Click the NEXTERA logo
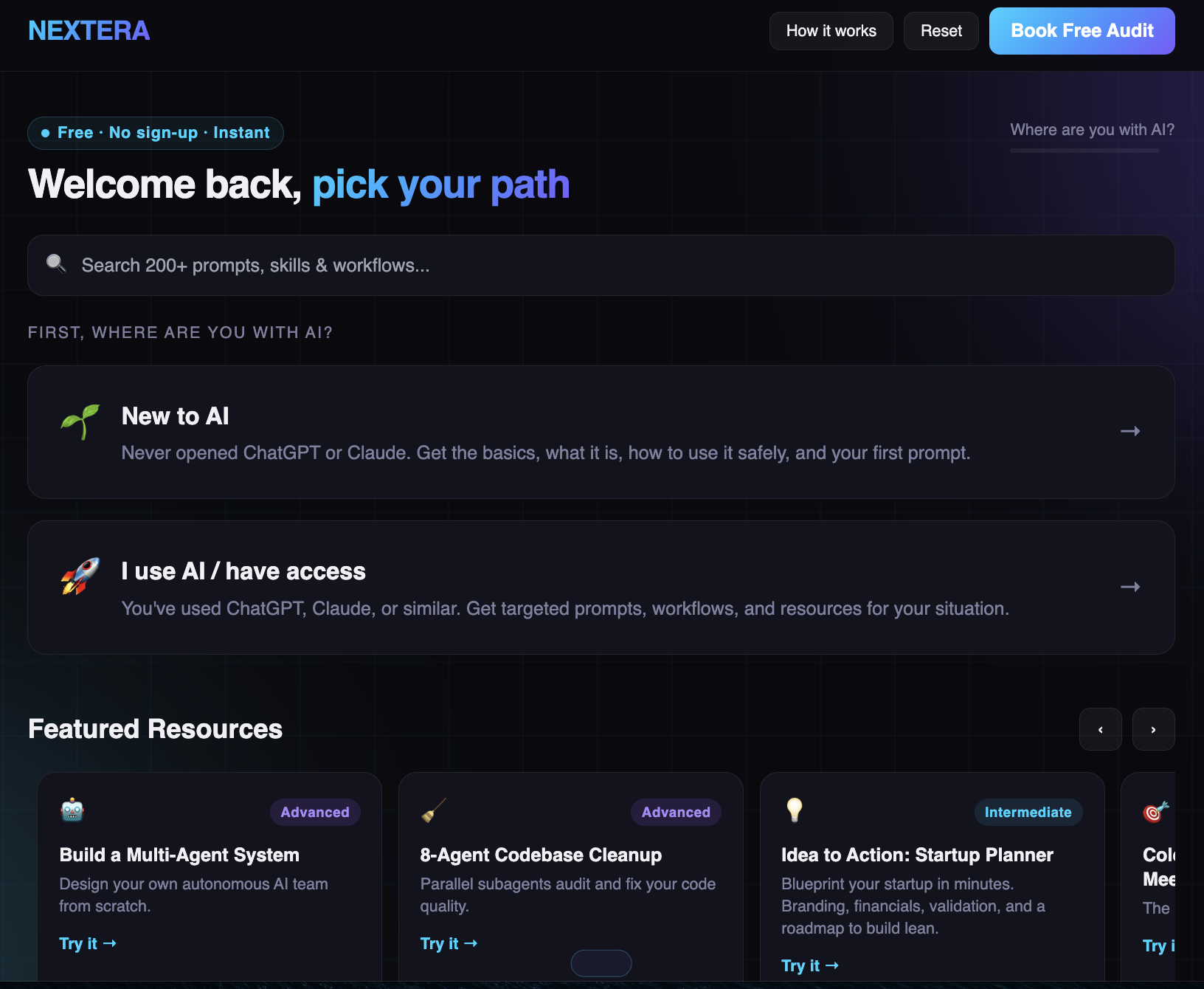This screenshot has width=1204, height=989. [x=89, y=30]
